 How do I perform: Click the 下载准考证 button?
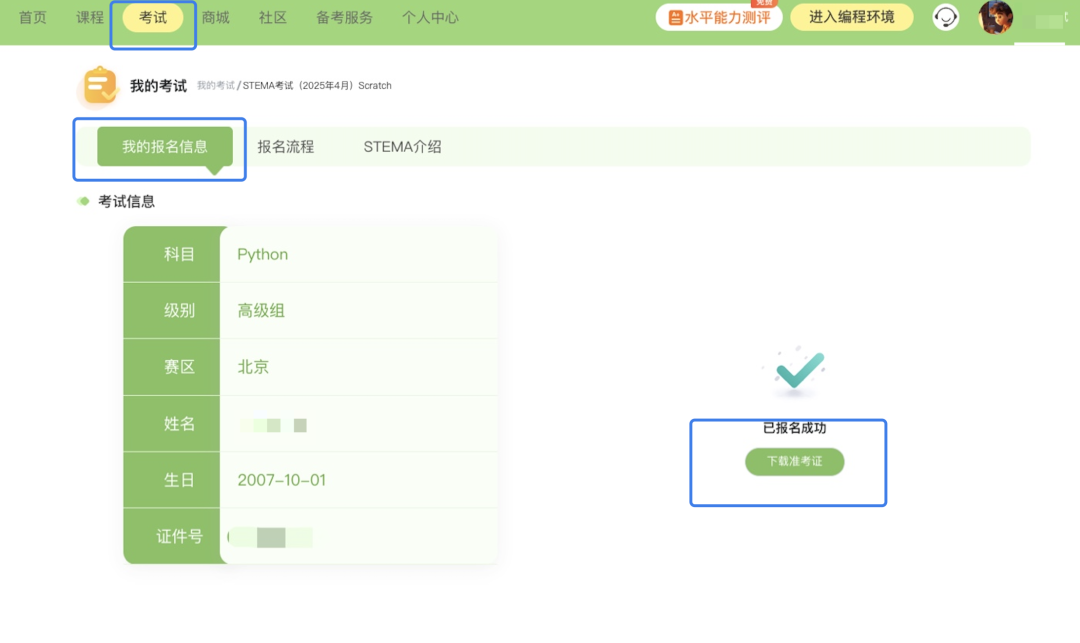pyautogui.click(x=795, y=461)
